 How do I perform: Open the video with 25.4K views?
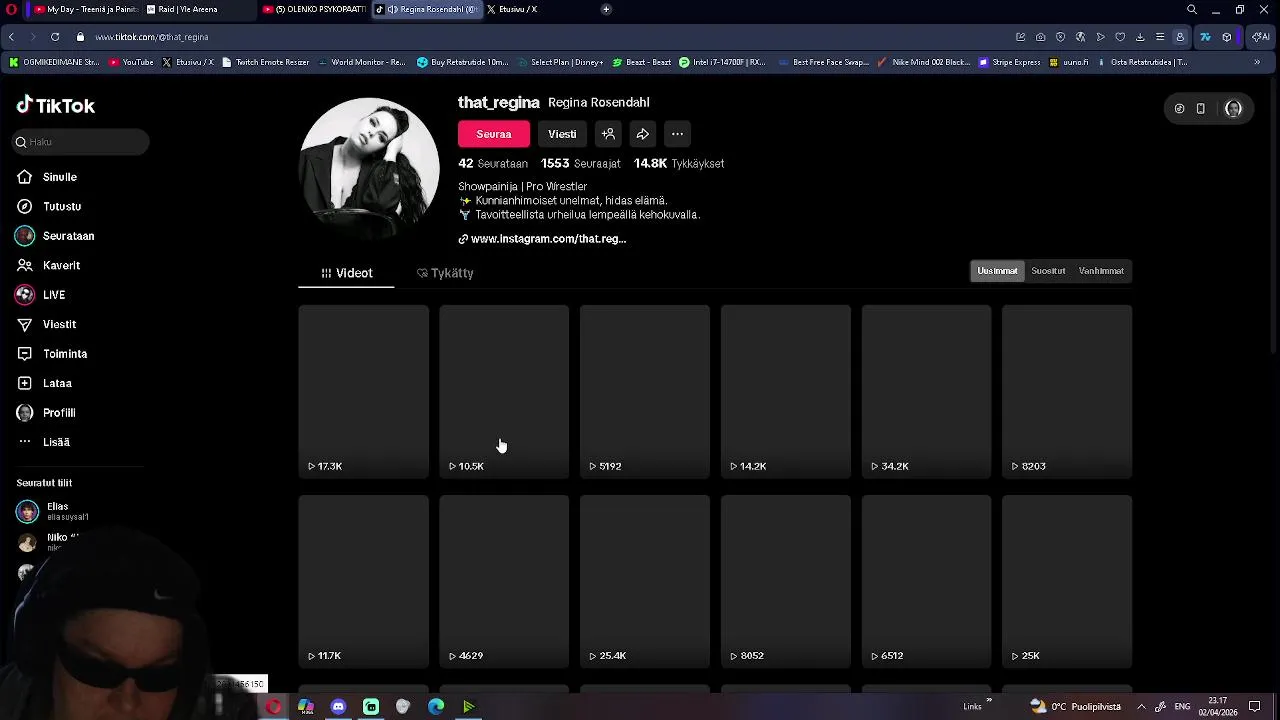tap(645, 582)
